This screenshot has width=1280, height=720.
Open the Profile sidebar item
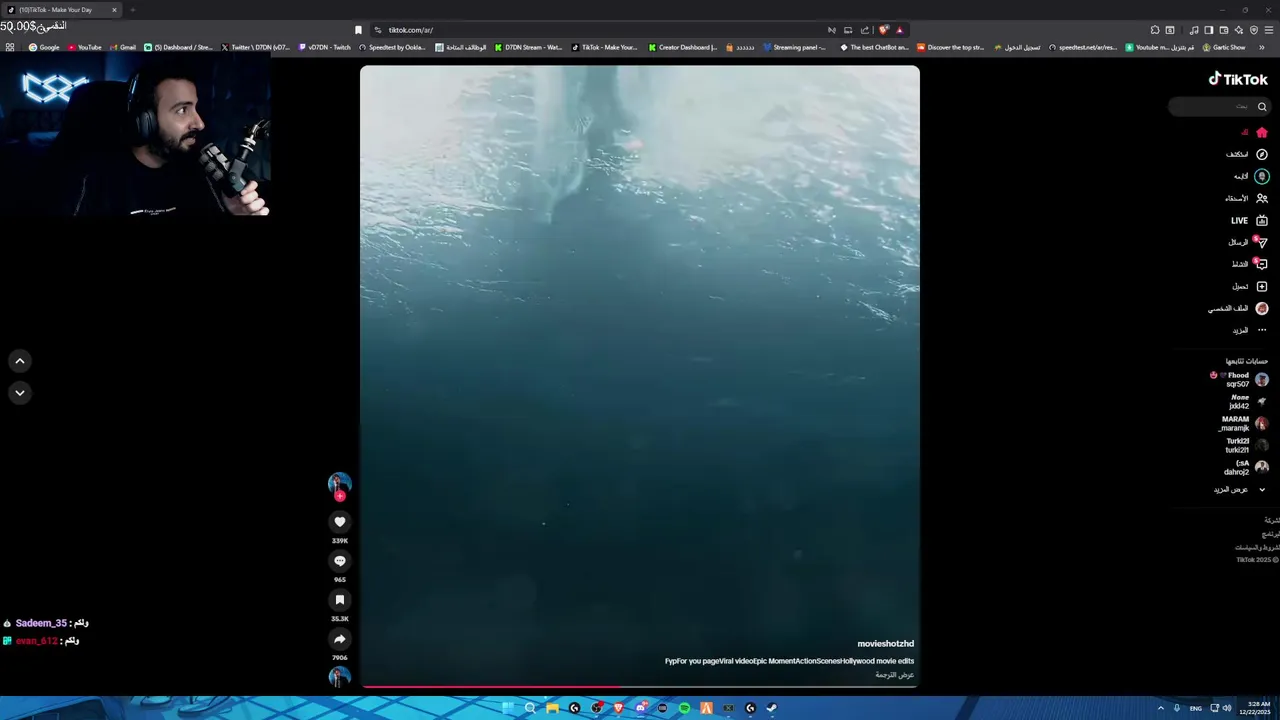(x=1238, y=308)
